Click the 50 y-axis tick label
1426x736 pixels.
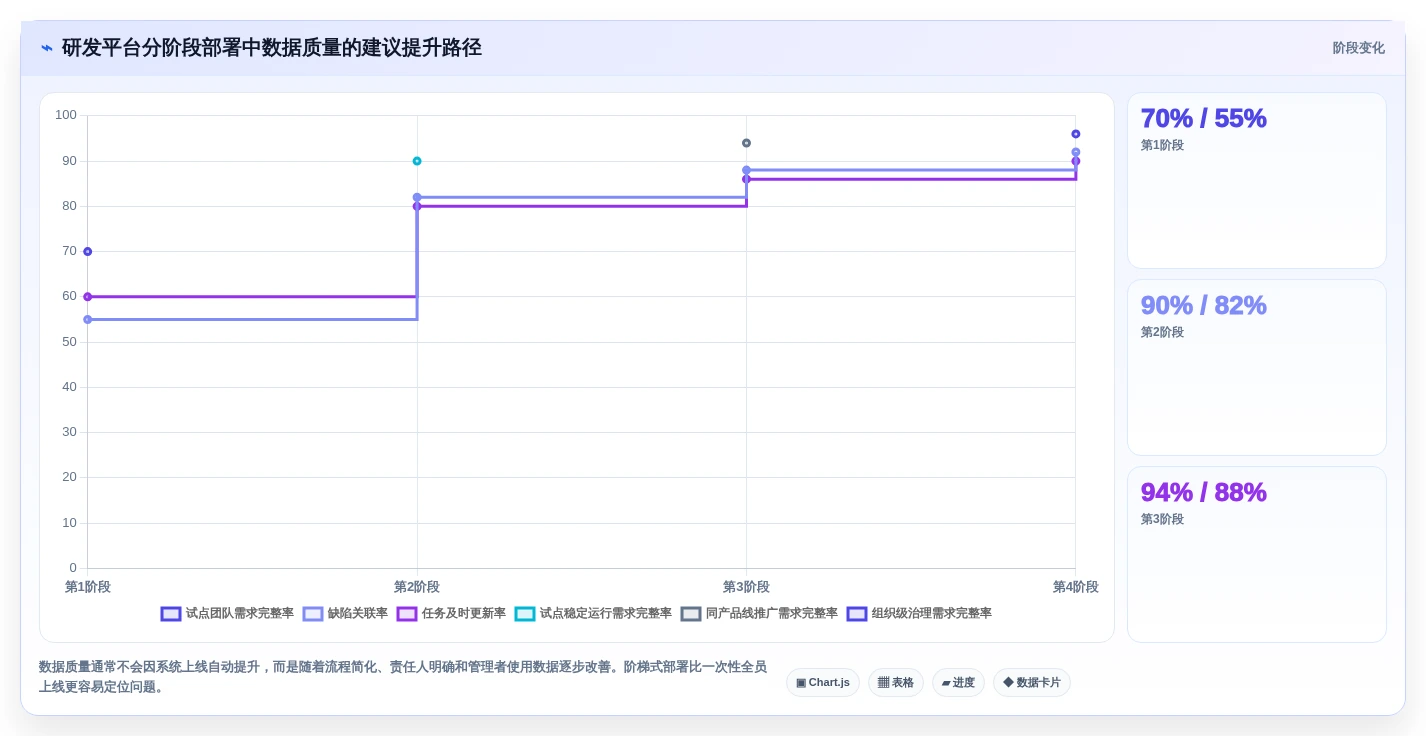pyautogui.click(x=69, y=342)
